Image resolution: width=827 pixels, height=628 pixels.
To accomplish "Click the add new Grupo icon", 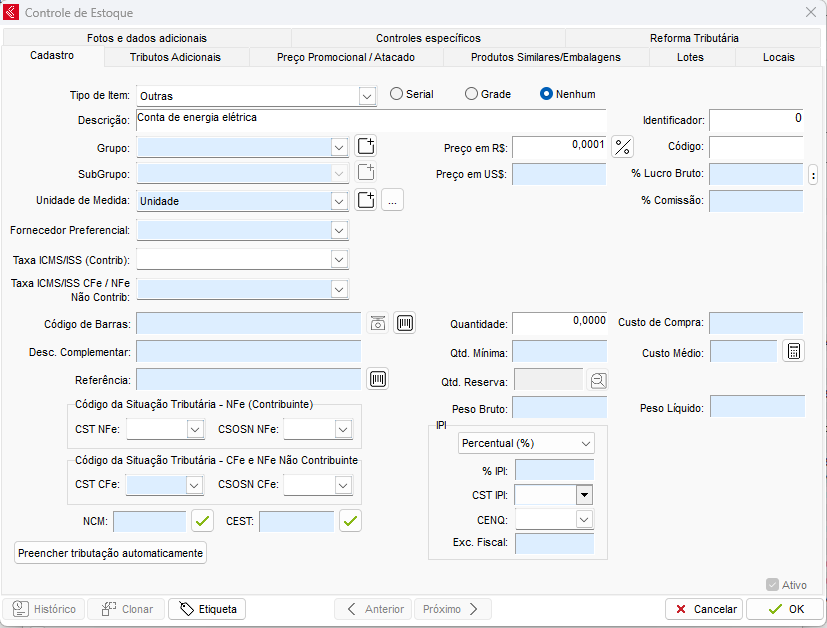I will point(366,147).
